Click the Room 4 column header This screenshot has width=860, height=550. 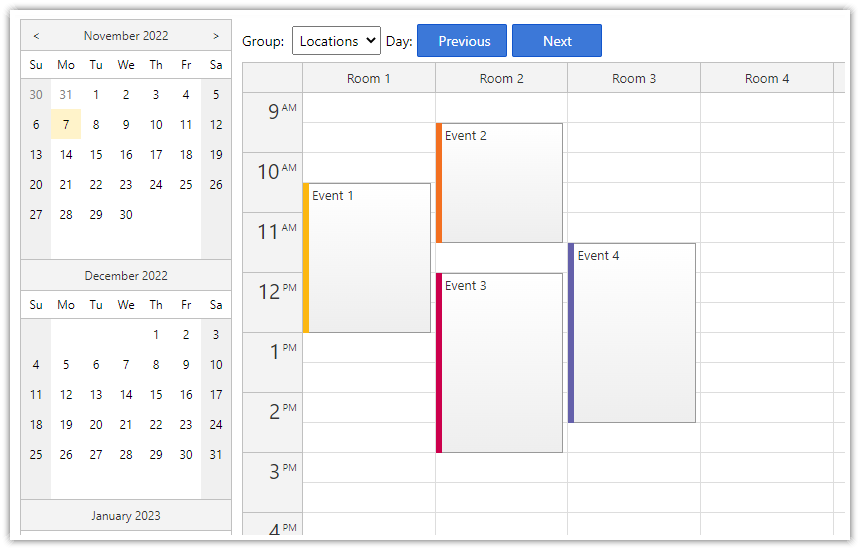click(x=766, y=78)
